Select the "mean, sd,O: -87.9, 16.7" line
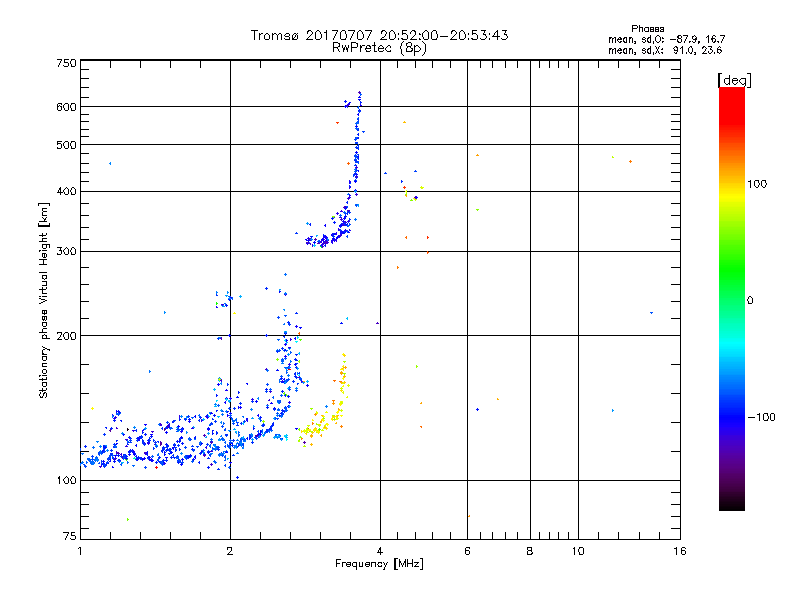This screenshot has width=800, height=600. coord(666,39)
